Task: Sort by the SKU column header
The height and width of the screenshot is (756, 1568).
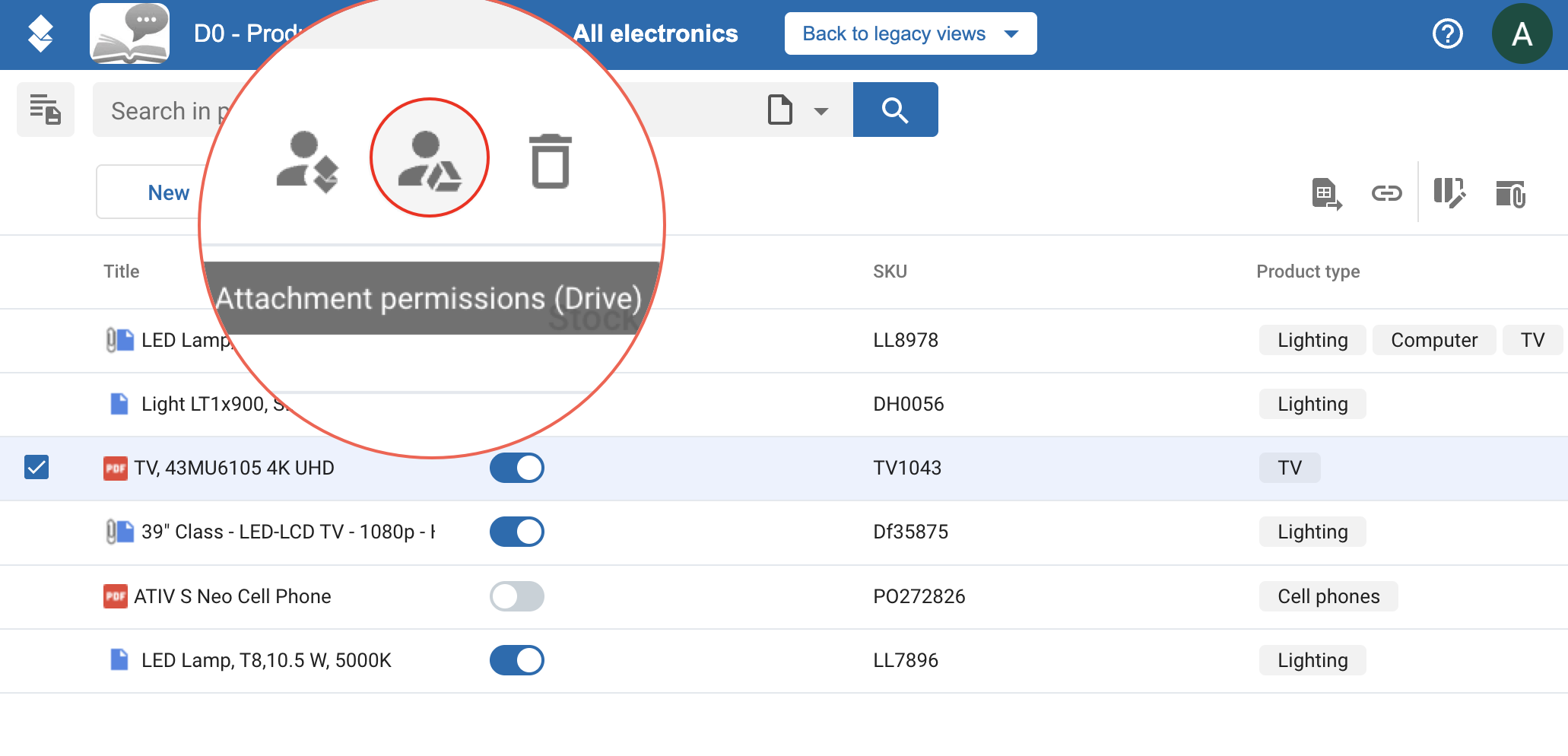Action: (x=890, y=272)
